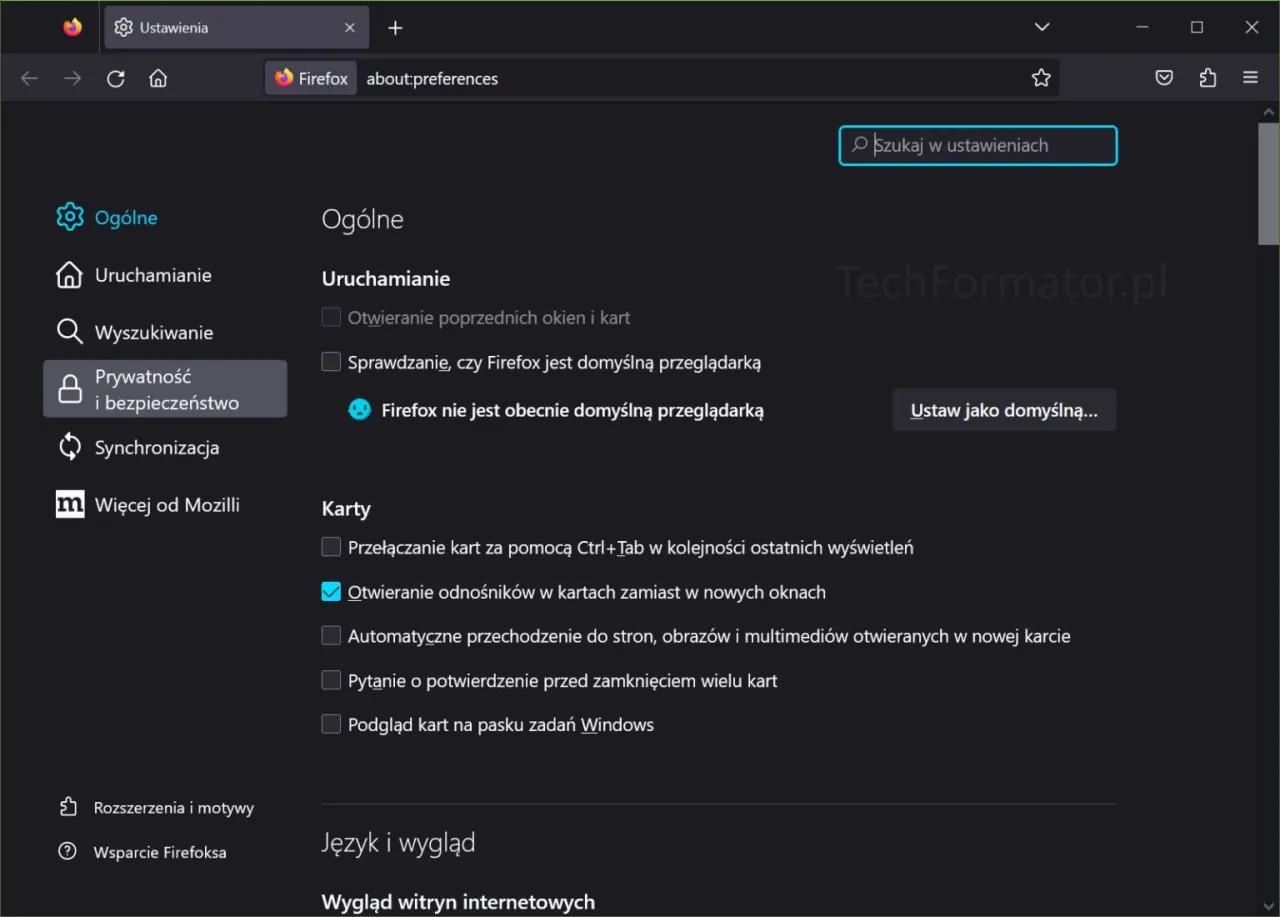Click the Firefox identity box in address bar
Screen dimensions: 1280x917
click(311, 78)
